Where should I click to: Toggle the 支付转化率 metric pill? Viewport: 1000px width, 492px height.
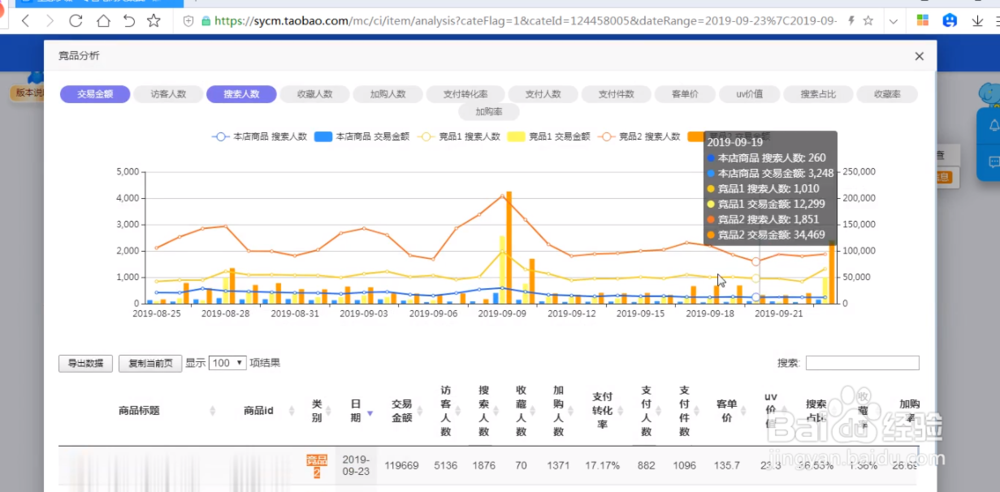[x=466, y=94]
